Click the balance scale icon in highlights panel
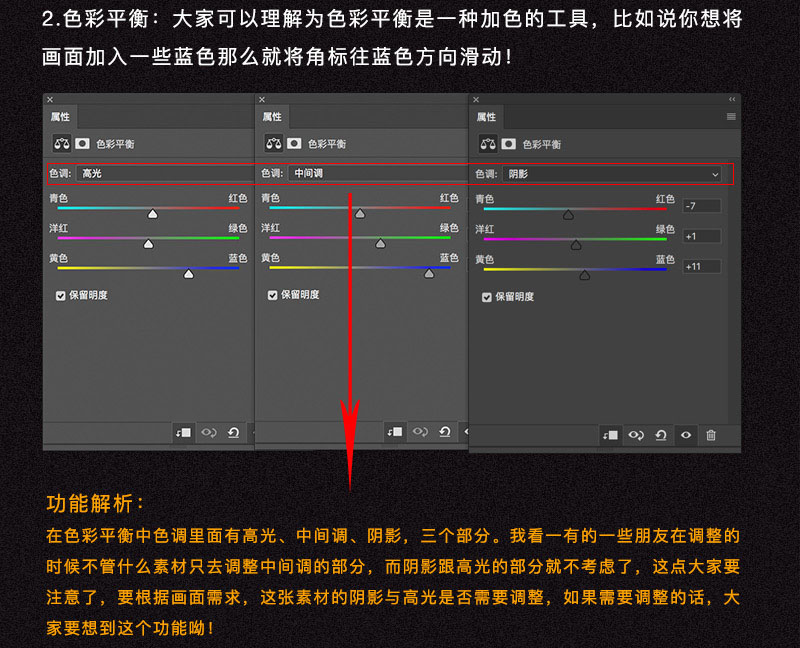 click(61, 143)
